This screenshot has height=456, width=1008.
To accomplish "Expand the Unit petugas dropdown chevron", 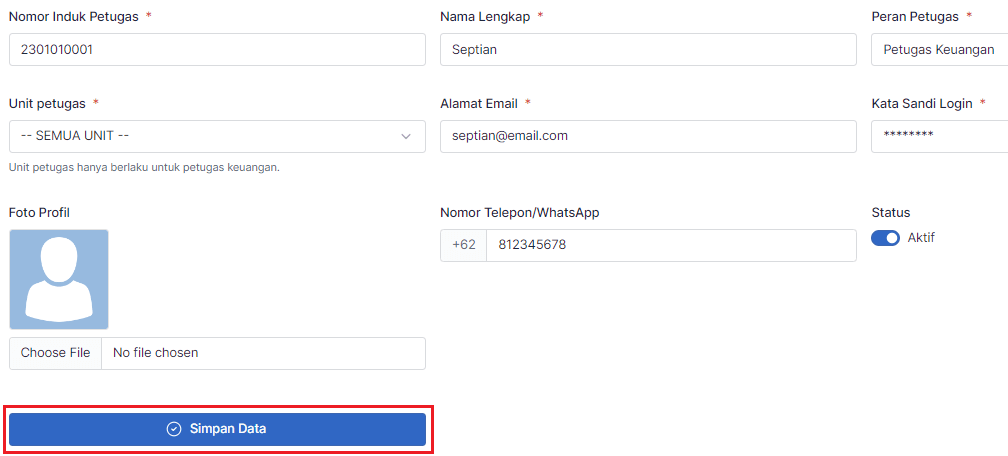I will pos(406,136).
